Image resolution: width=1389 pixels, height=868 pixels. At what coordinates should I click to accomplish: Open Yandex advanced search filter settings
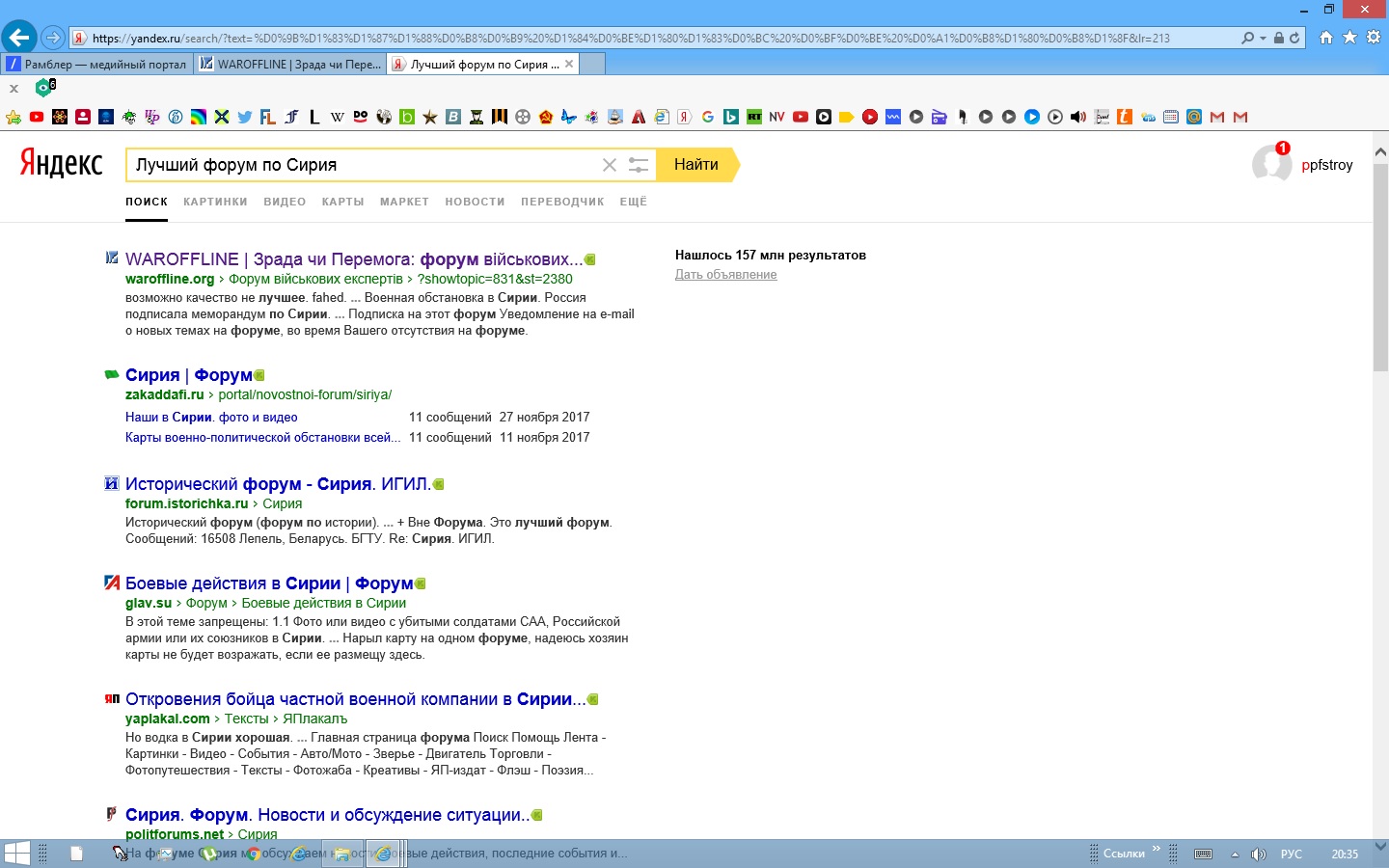639,165
